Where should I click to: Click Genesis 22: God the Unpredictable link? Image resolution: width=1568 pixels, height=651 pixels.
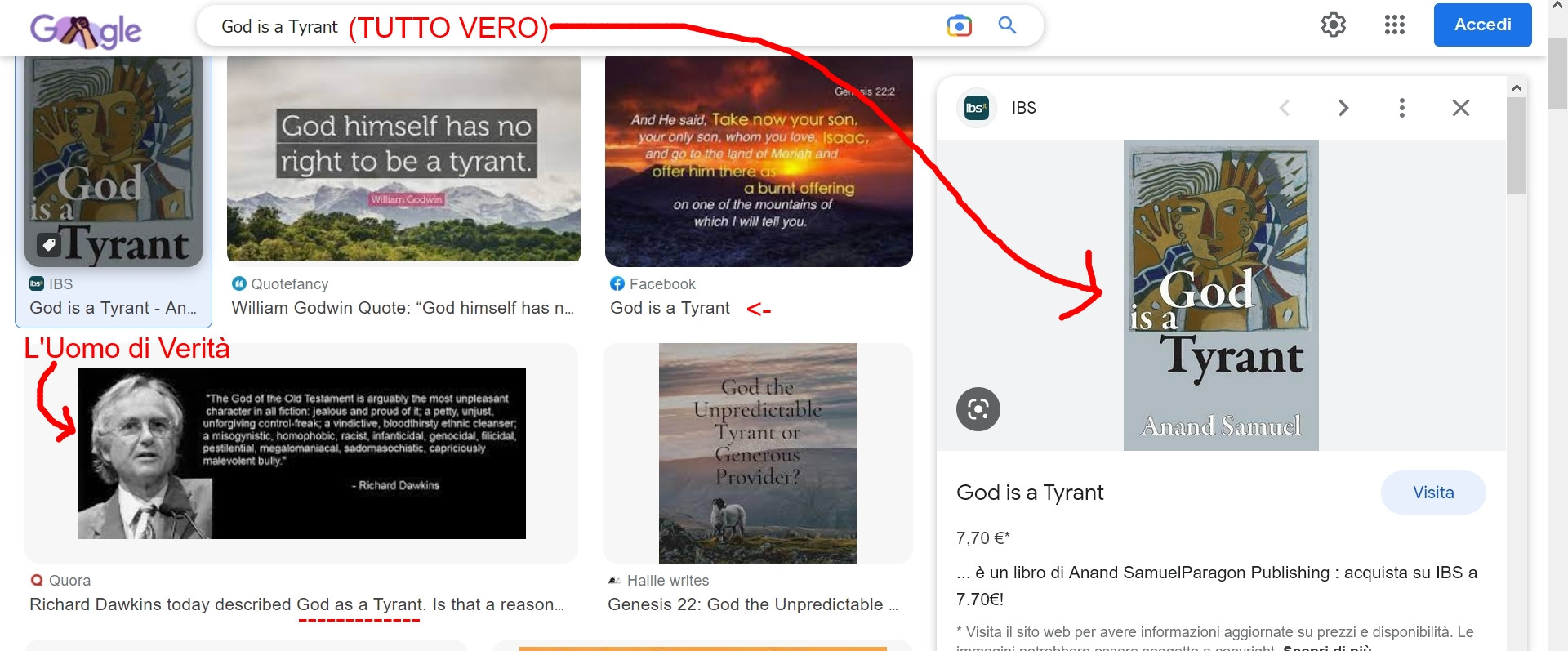[x=753, y=604]
